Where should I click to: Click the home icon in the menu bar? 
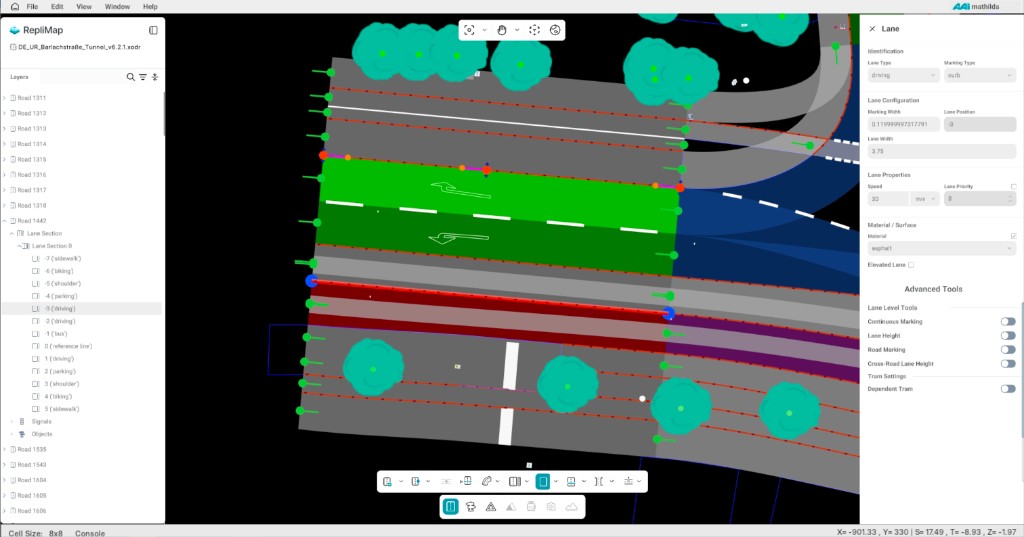click(x=14, y=7)
